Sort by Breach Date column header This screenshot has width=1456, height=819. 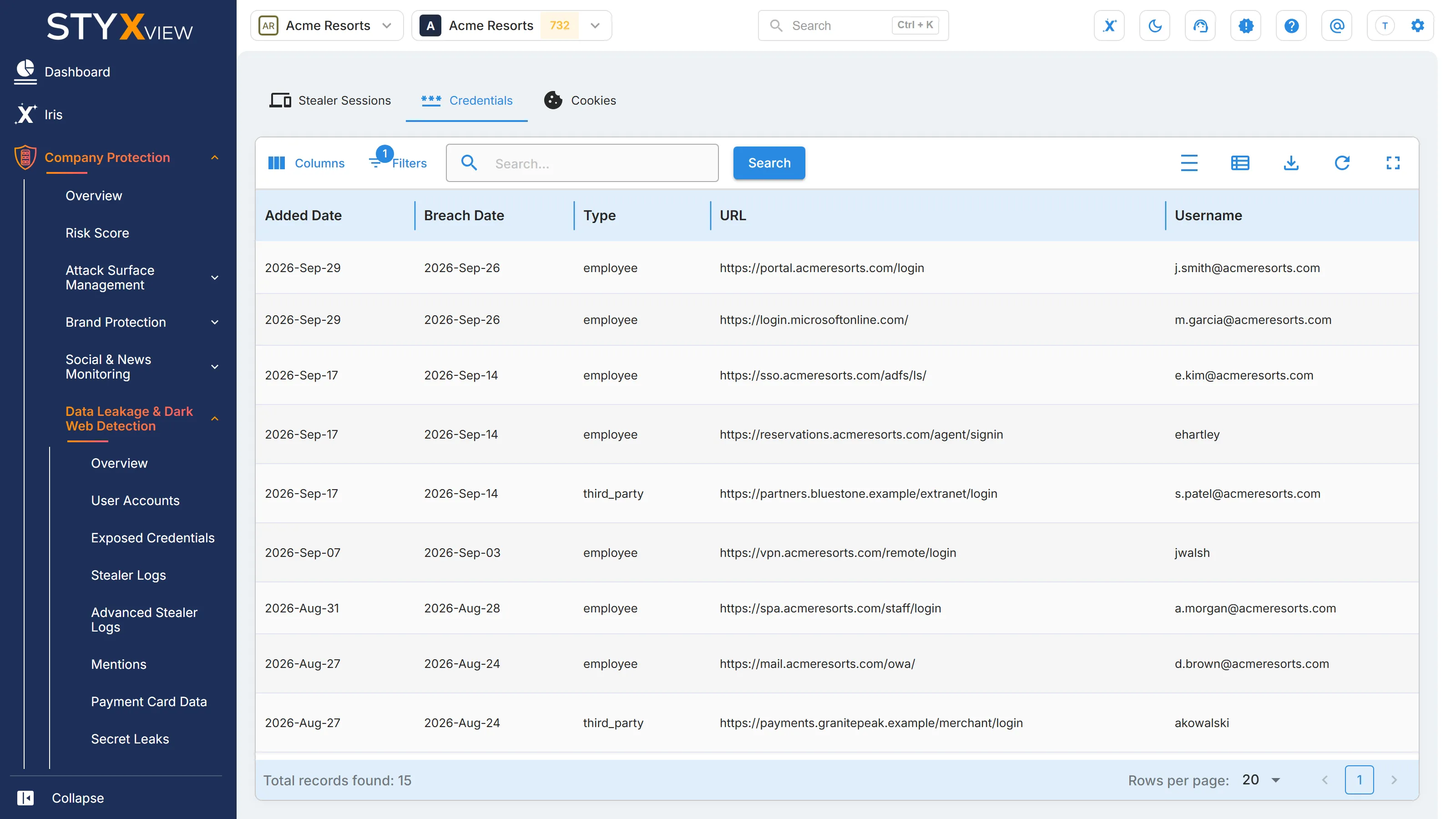[x=464, y=215]
